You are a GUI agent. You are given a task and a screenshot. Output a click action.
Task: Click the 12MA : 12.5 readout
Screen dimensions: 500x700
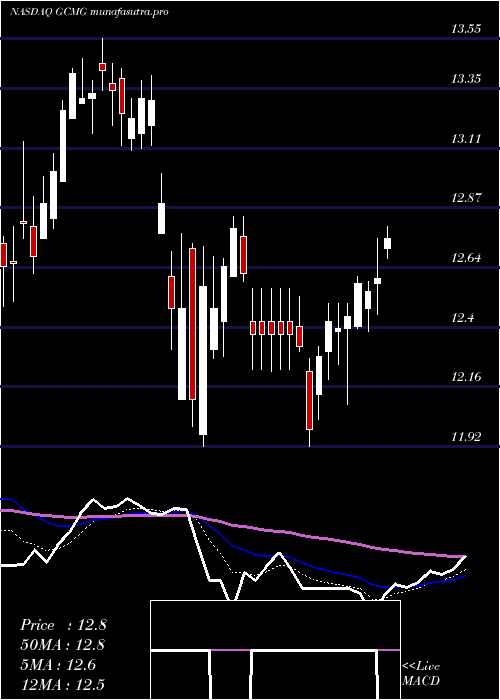pos(63,684)
